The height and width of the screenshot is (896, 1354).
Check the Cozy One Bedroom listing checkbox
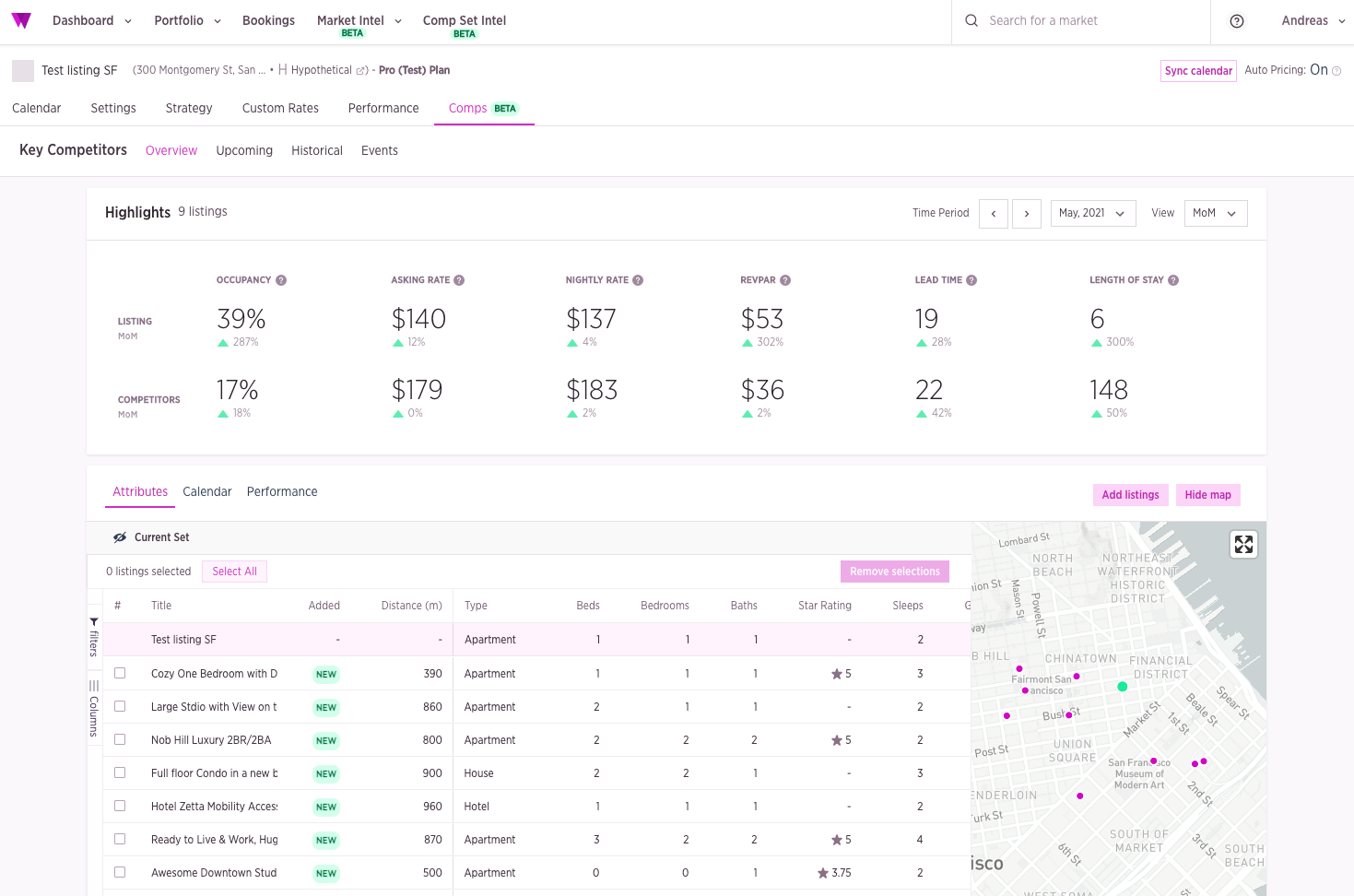click(120, 674)
